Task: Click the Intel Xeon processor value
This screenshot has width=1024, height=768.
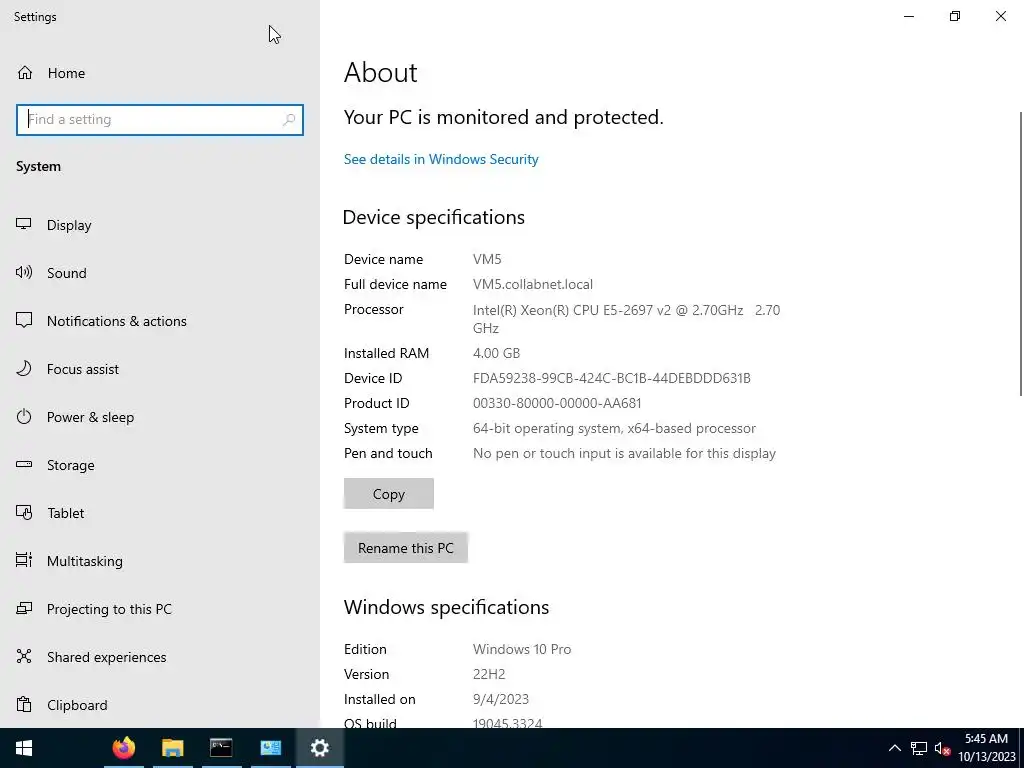Action: click(626, 319)
